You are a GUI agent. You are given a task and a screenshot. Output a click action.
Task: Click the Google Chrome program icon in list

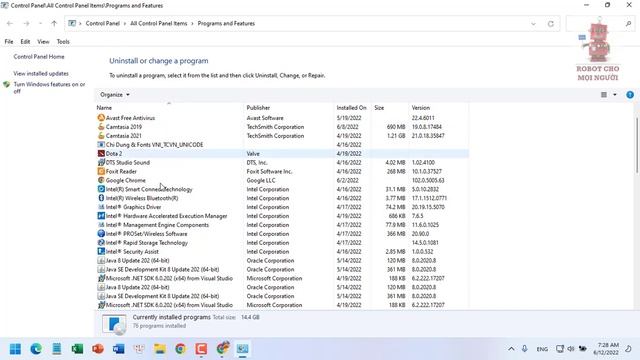[x=101, y=180]
